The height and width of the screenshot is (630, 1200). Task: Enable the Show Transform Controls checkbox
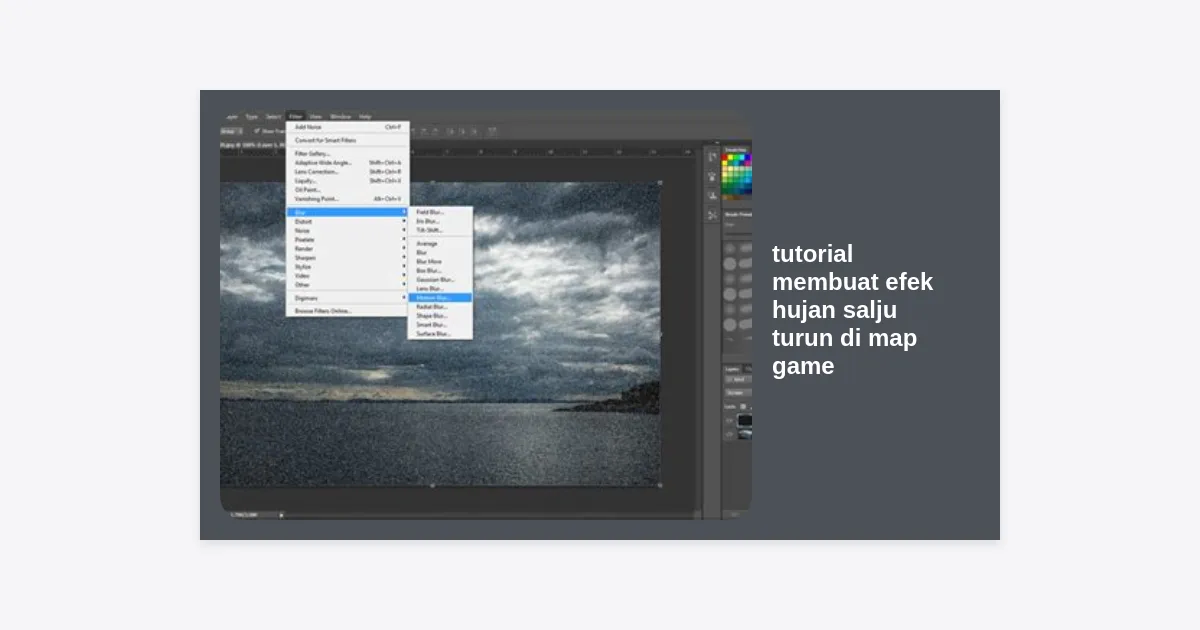pos(256,130)
